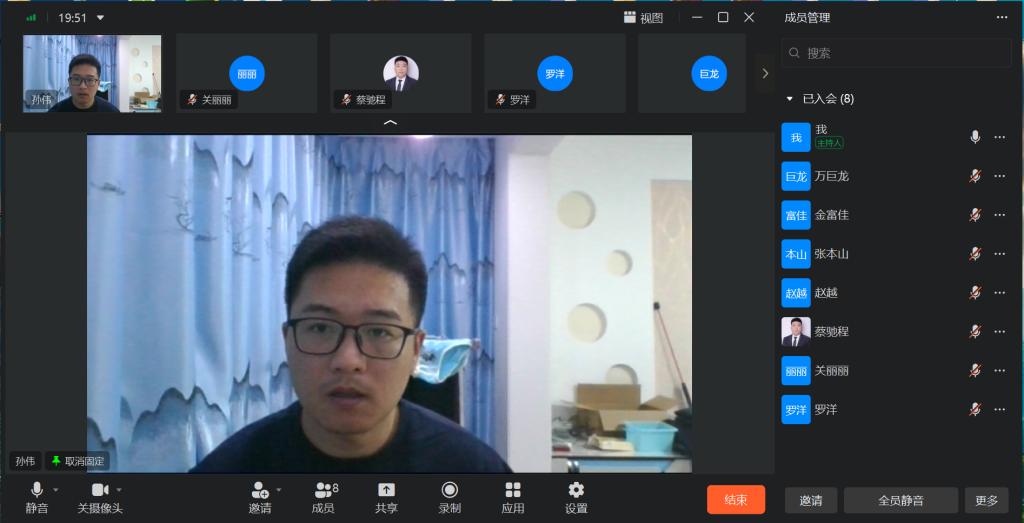
Task: Unmute 万巨龙's microphone in member list
Action: (x=975, y=176)
